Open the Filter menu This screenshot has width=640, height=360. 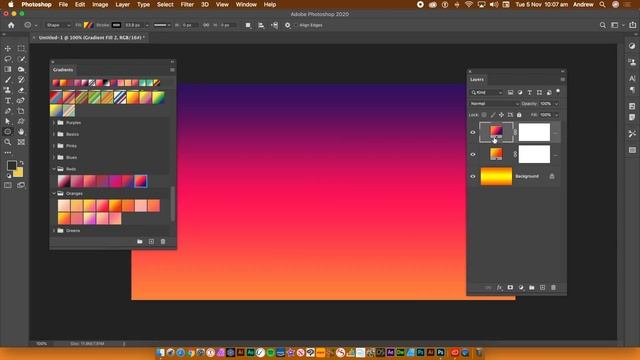pyautogui.click(x=187, y=4)
